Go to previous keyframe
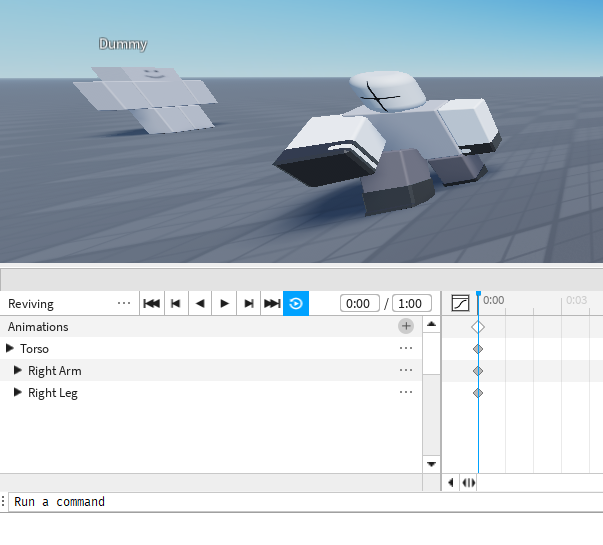 coord(176,303)
